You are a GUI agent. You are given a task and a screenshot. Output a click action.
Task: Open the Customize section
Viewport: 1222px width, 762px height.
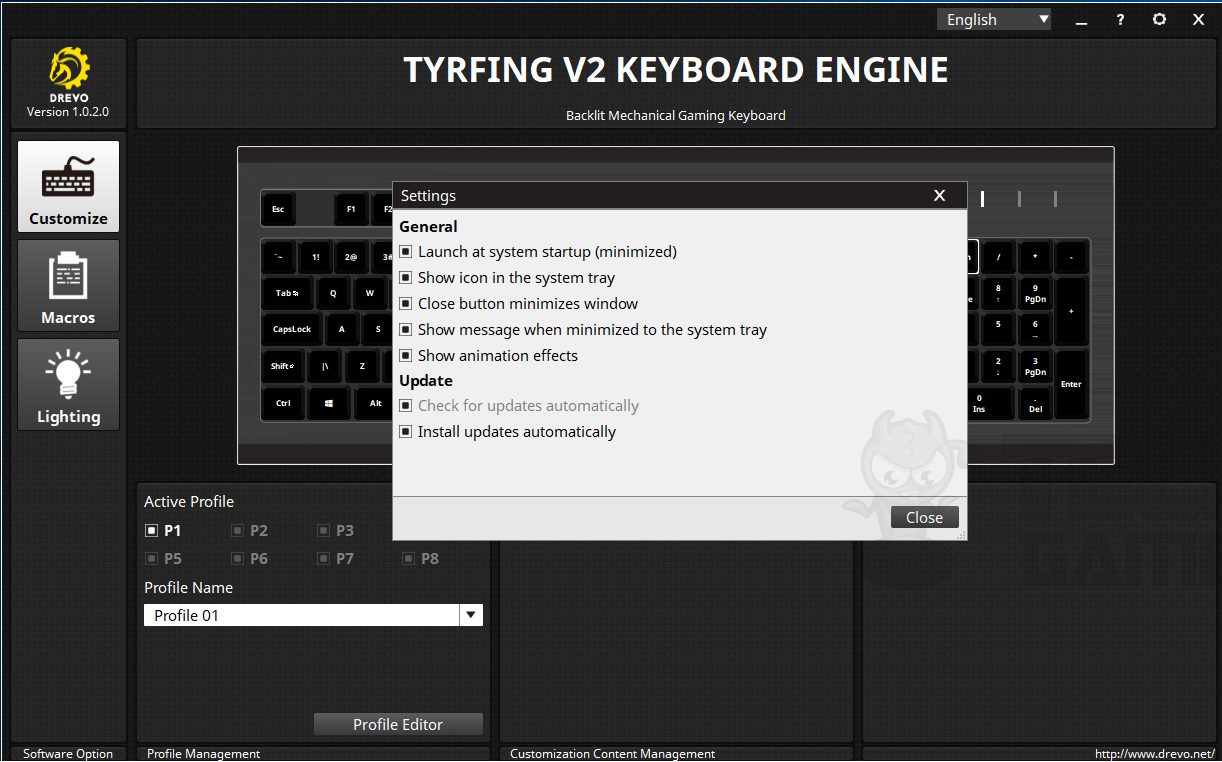[x=68, y=187]
